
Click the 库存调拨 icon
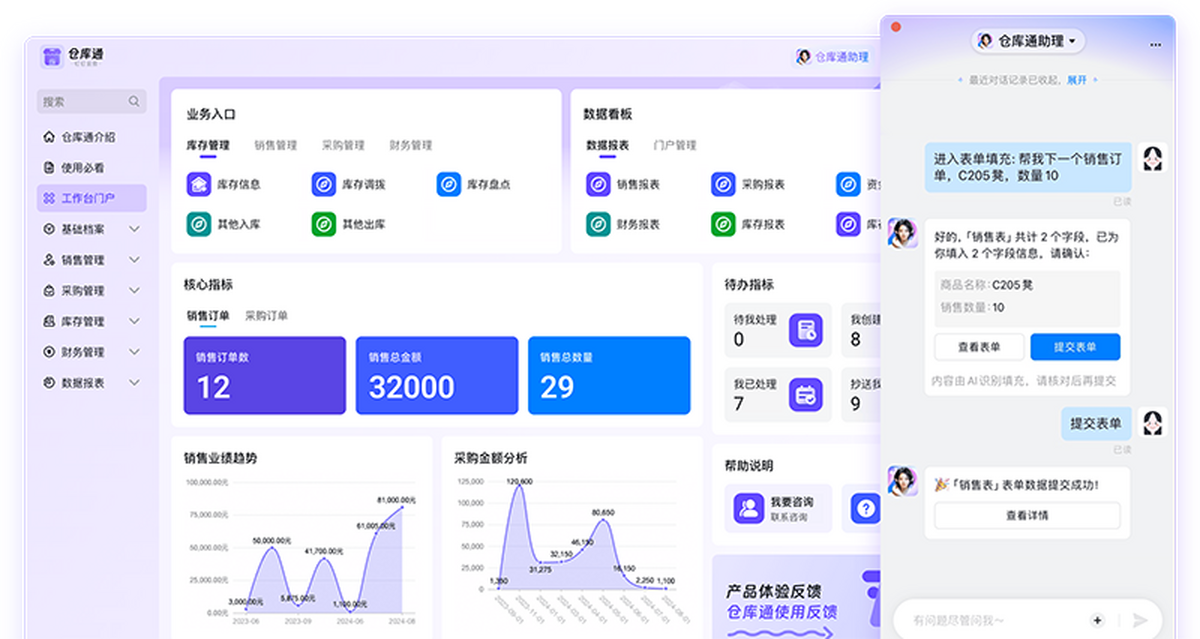(323, 184)
